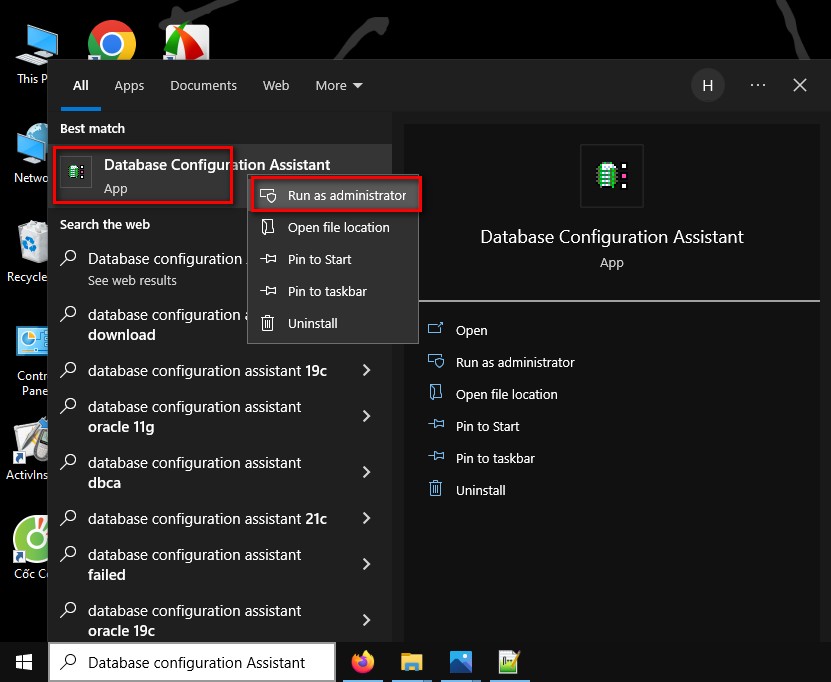The image size is (831, 682).
Task: Click Uninstall in the preview pane
Action: click(x=481, y=490)
